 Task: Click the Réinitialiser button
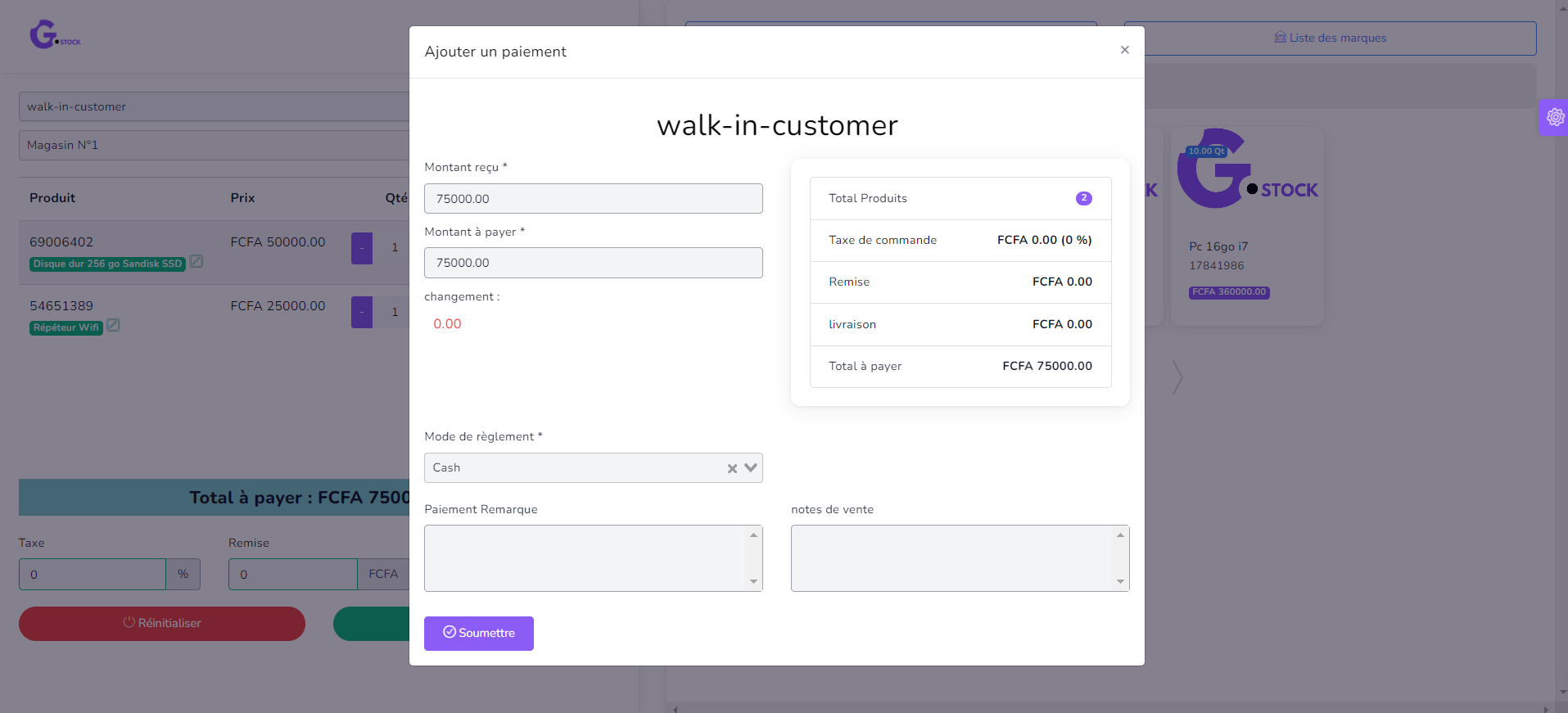tap(162, 623)
